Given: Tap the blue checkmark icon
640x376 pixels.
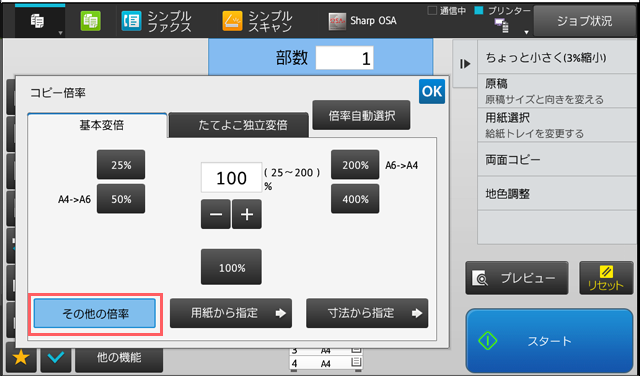Looking at the screenshot, I should click(x=56, y=358).
